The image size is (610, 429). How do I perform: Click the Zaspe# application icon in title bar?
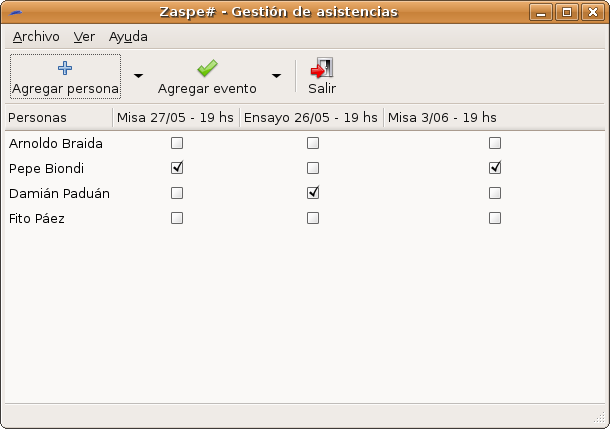point(14,12)
